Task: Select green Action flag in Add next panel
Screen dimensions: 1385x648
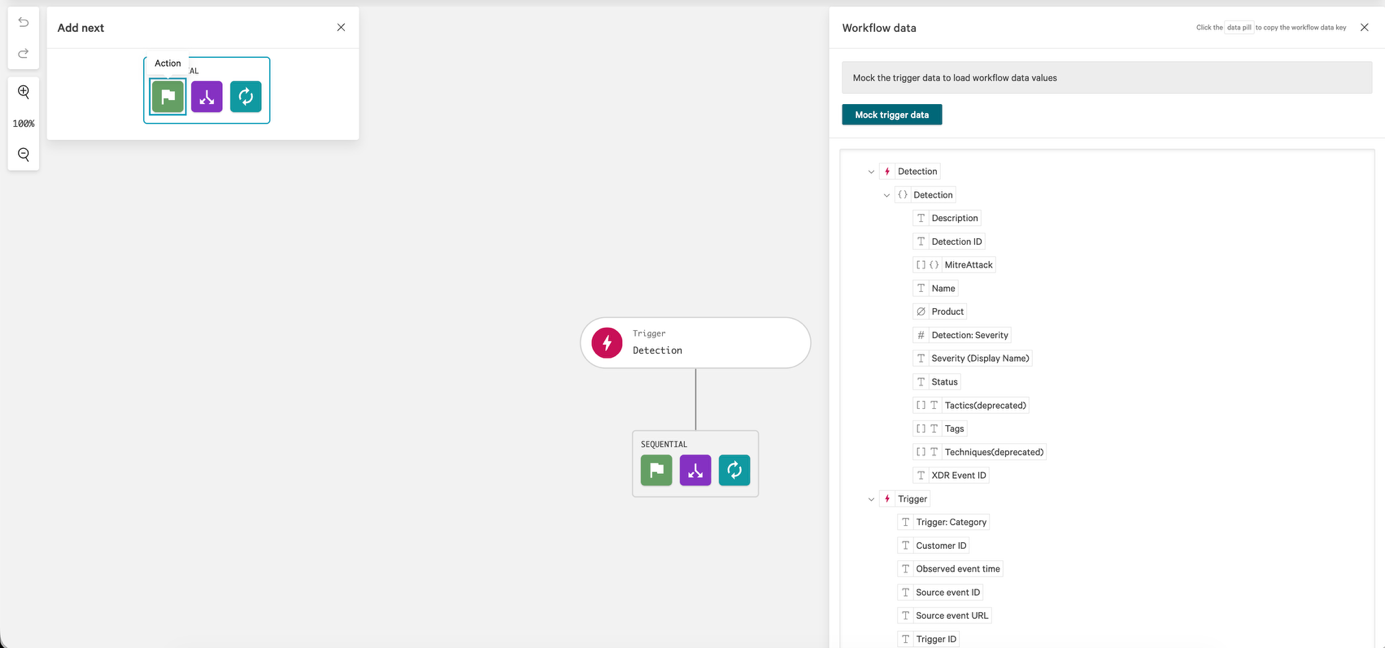Action: [x=168, y=97]
